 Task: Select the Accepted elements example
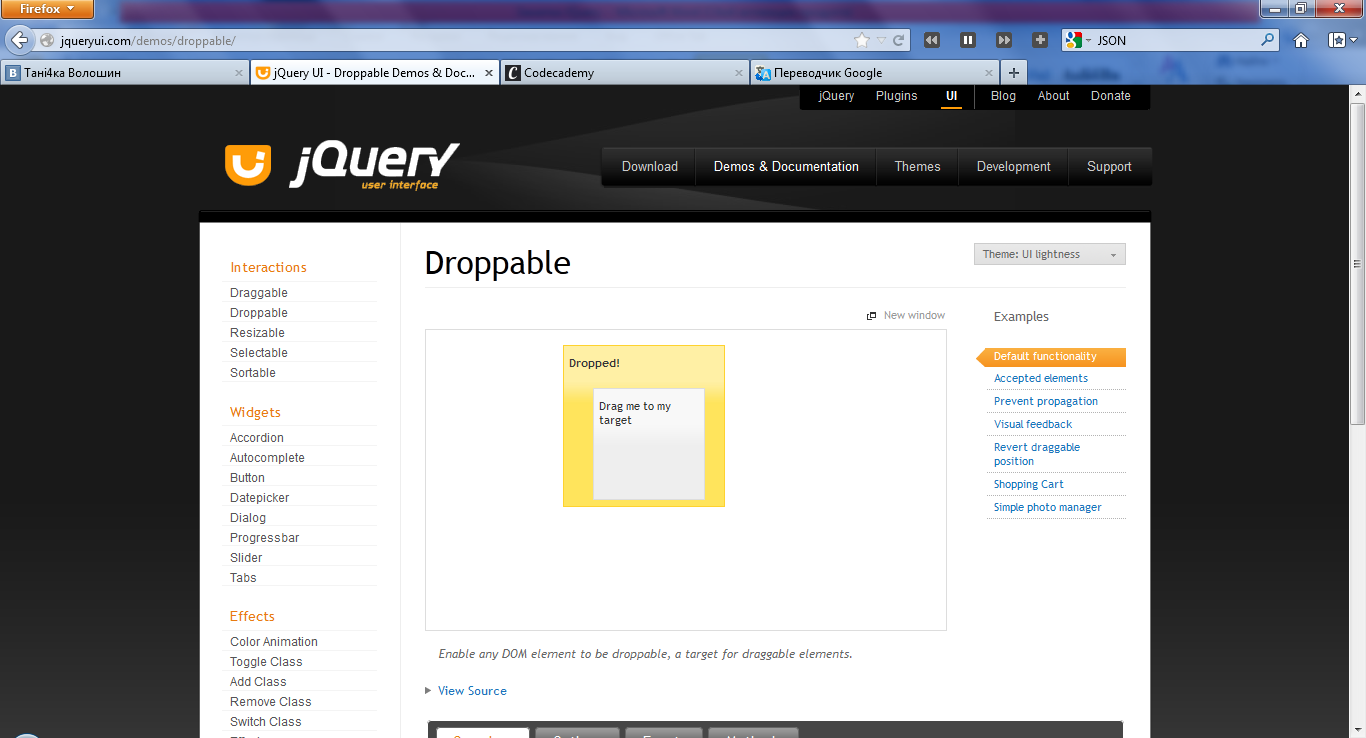(1041, 378)
